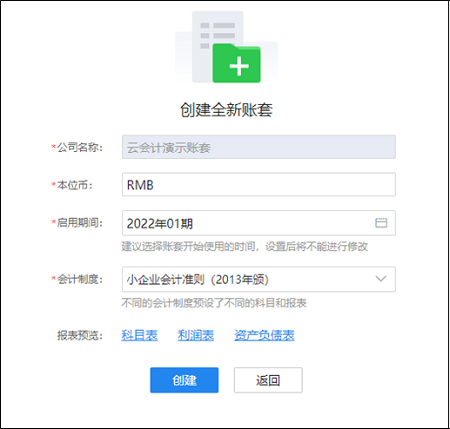Open the 科目表 preview link
This screenshot has height=429, width=450.
tap(139, 335)
